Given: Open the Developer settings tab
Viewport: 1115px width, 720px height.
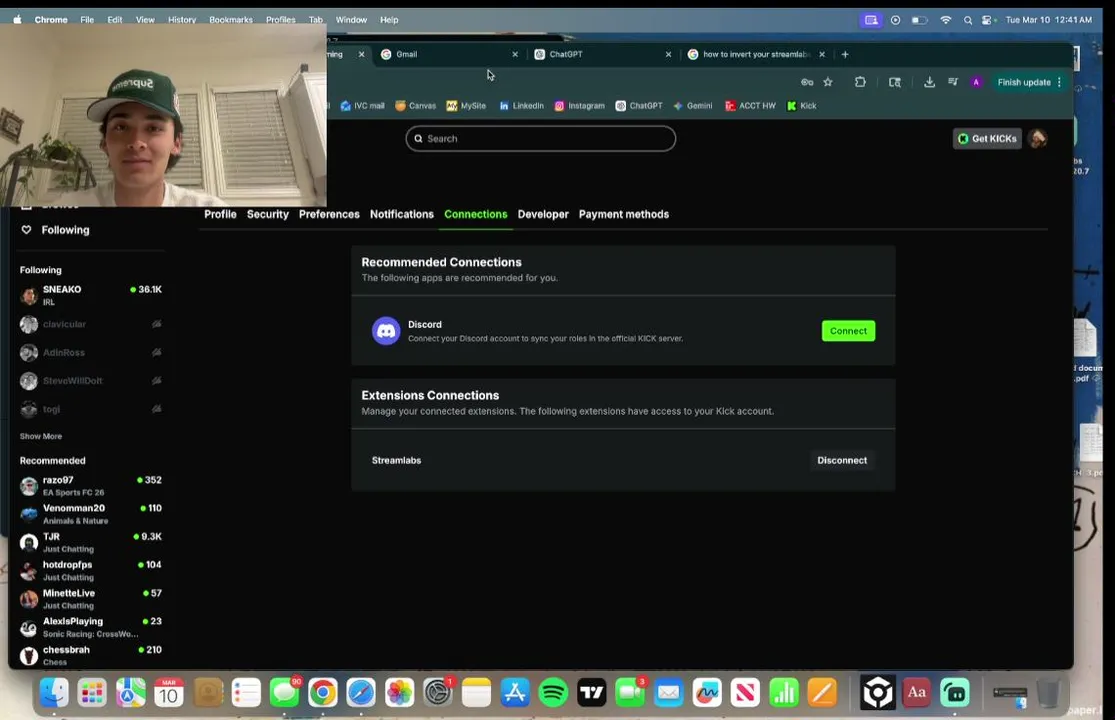Looking at the screenshot, I should (543, 214).
